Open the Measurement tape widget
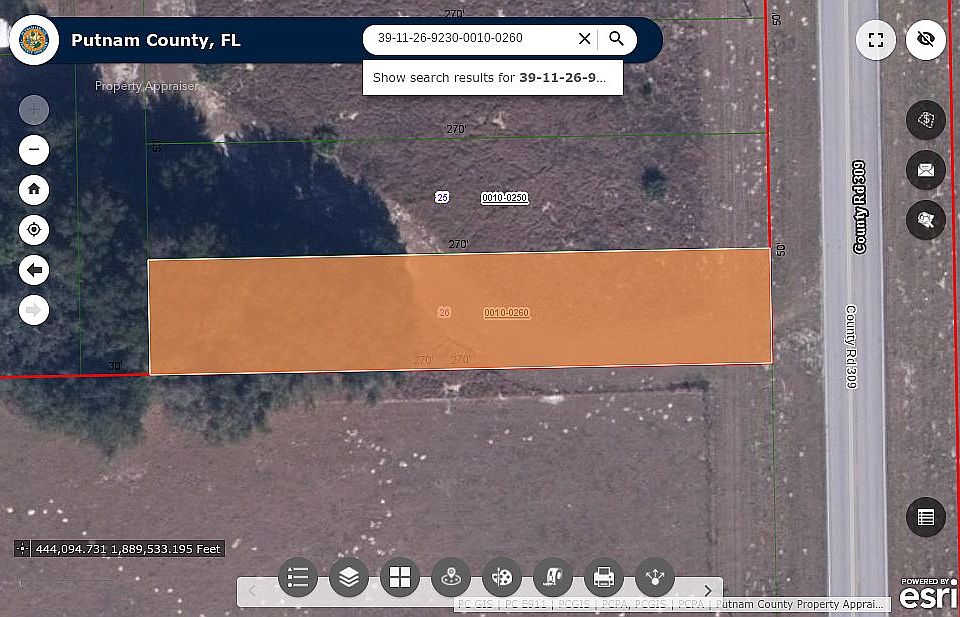The image size is (960, 617). [x=553, y=577]
